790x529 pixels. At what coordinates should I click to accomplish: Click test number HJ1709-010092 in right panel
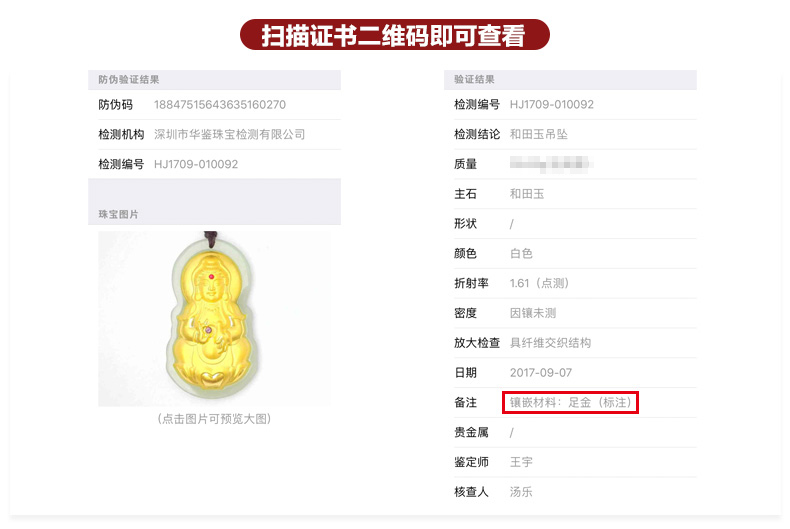pos(552,105)
